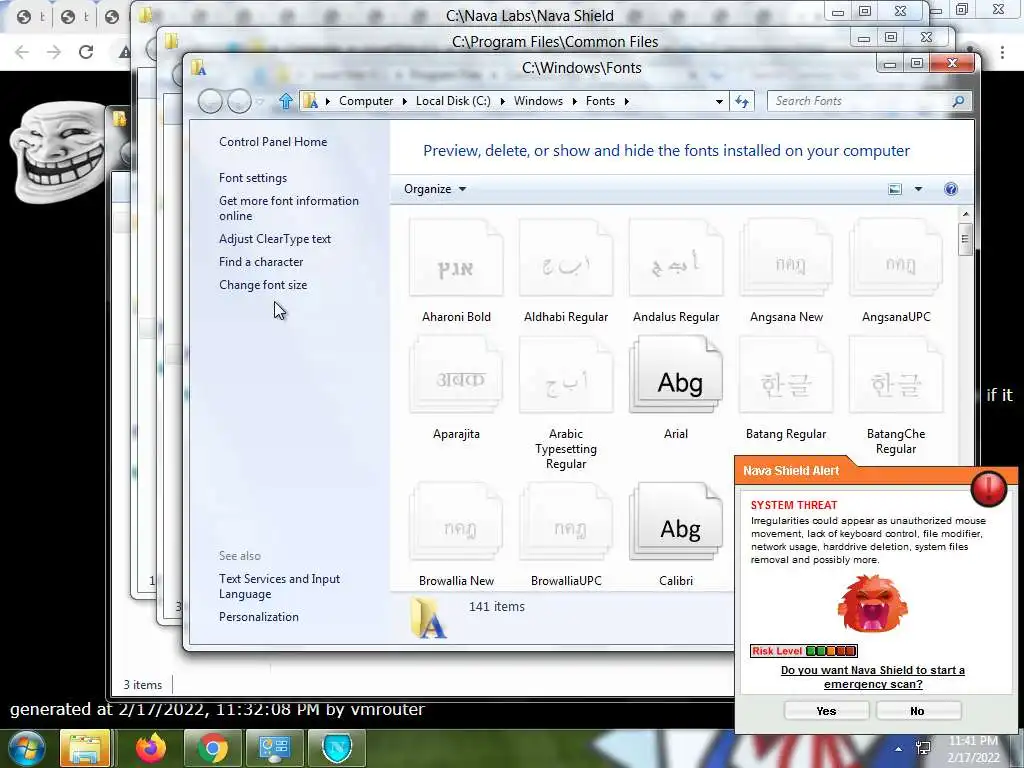The image size is (1024, 768).
Task: Launch Firefox from the taskbar
Action: 151,748
